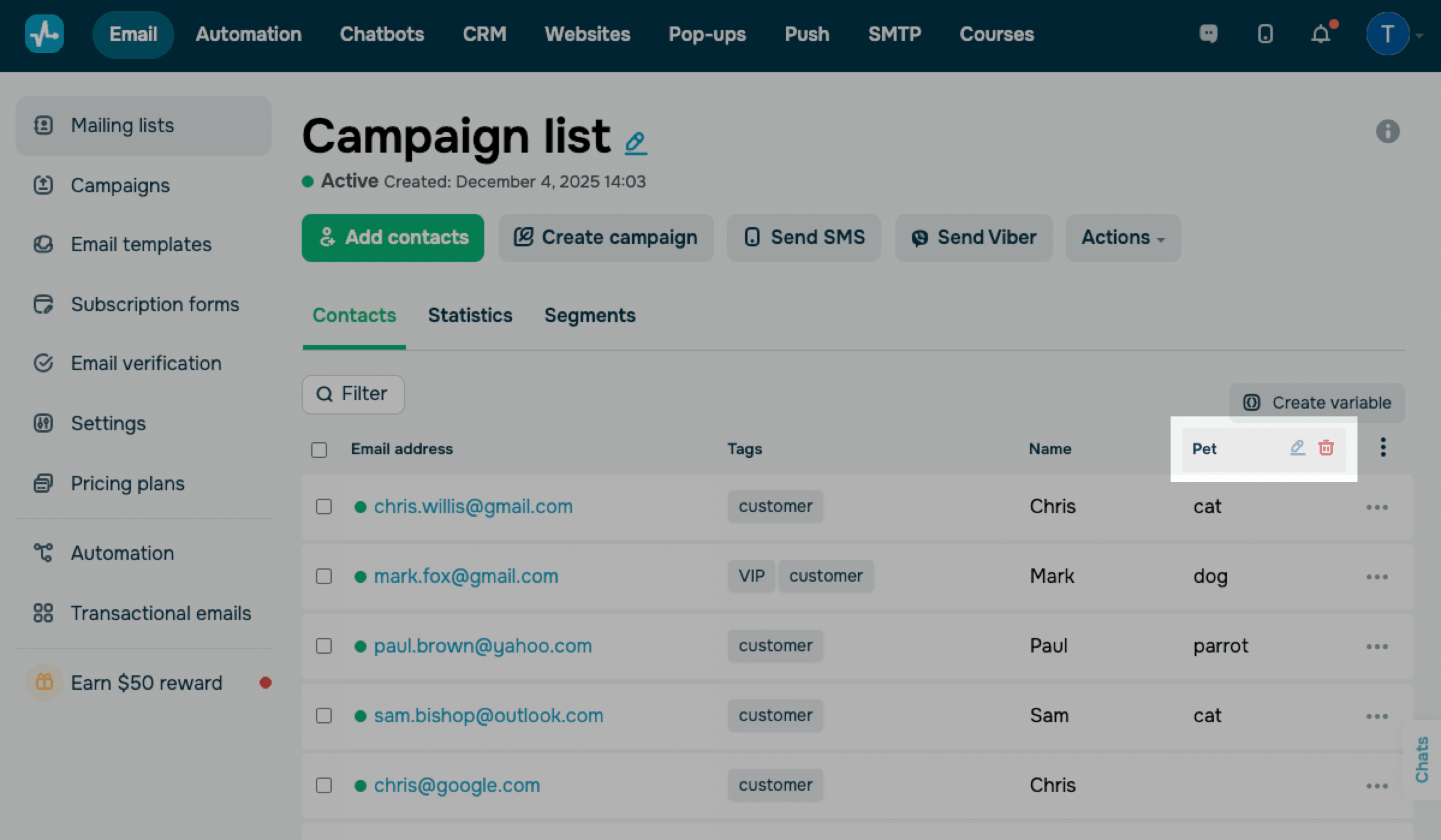Expand the Actions dropdown button

[1123, 237]
